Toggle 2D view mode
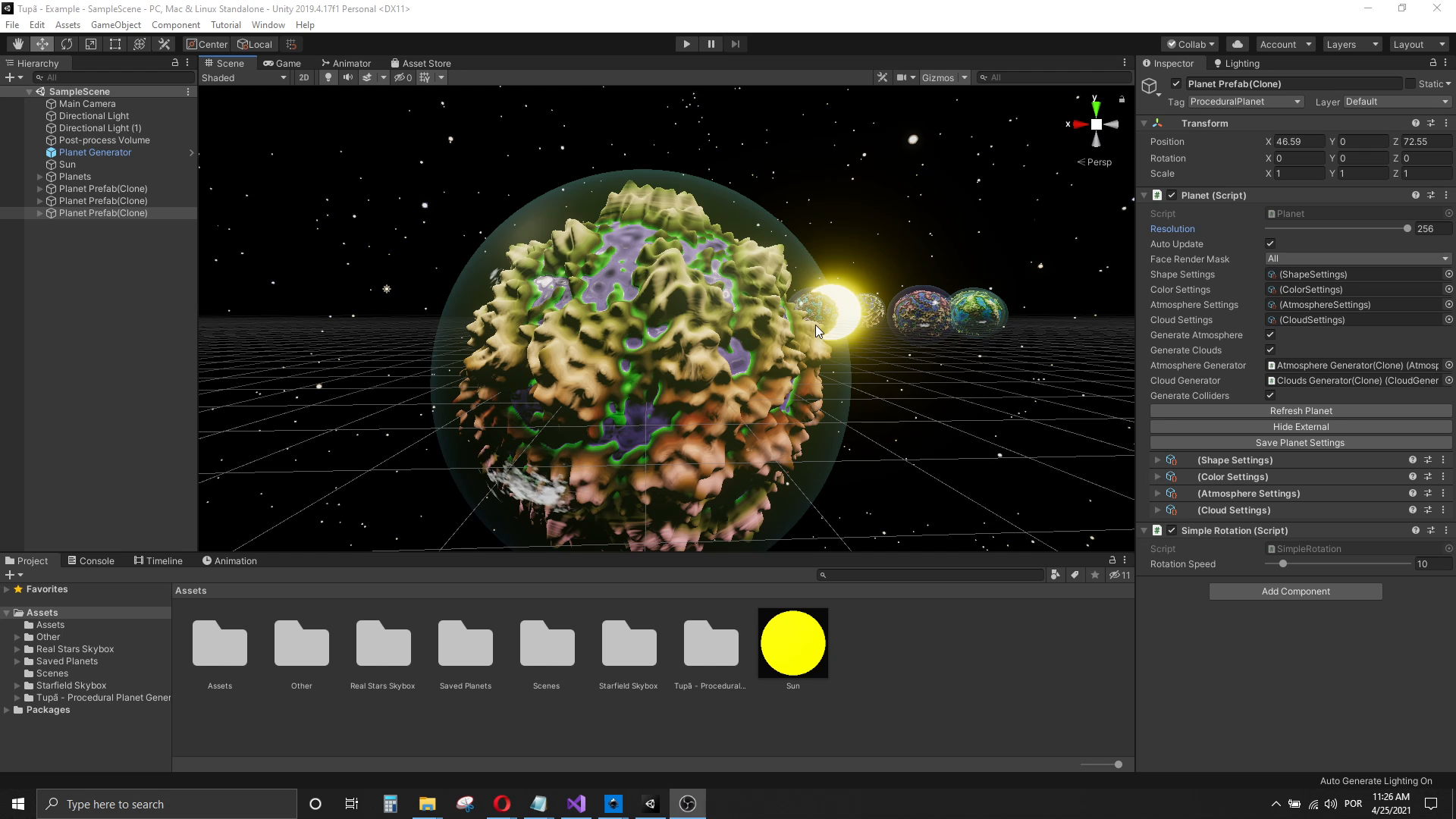Viewport: 1456px width, 819px height. (304, 77)
